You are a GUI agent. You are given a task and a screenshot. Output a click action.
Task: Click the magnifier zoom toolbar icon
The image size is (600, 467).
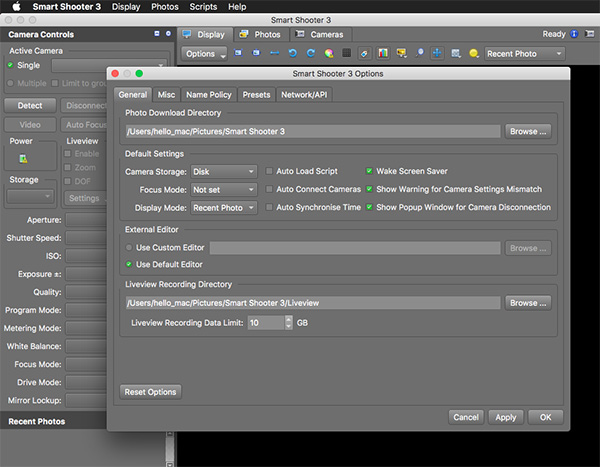(x=420, y=53)
